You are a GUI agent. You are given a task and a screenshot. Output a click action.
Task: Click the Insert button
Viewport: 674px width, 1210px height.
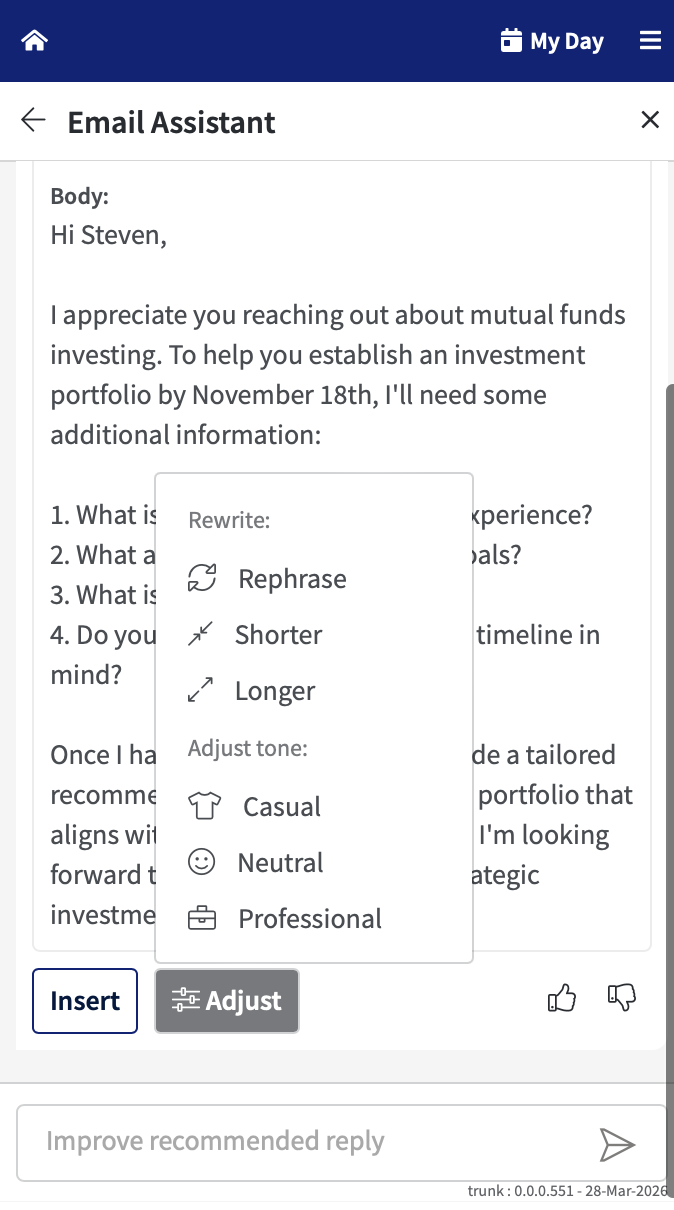pyautogui.click(x=85, y=1001)
